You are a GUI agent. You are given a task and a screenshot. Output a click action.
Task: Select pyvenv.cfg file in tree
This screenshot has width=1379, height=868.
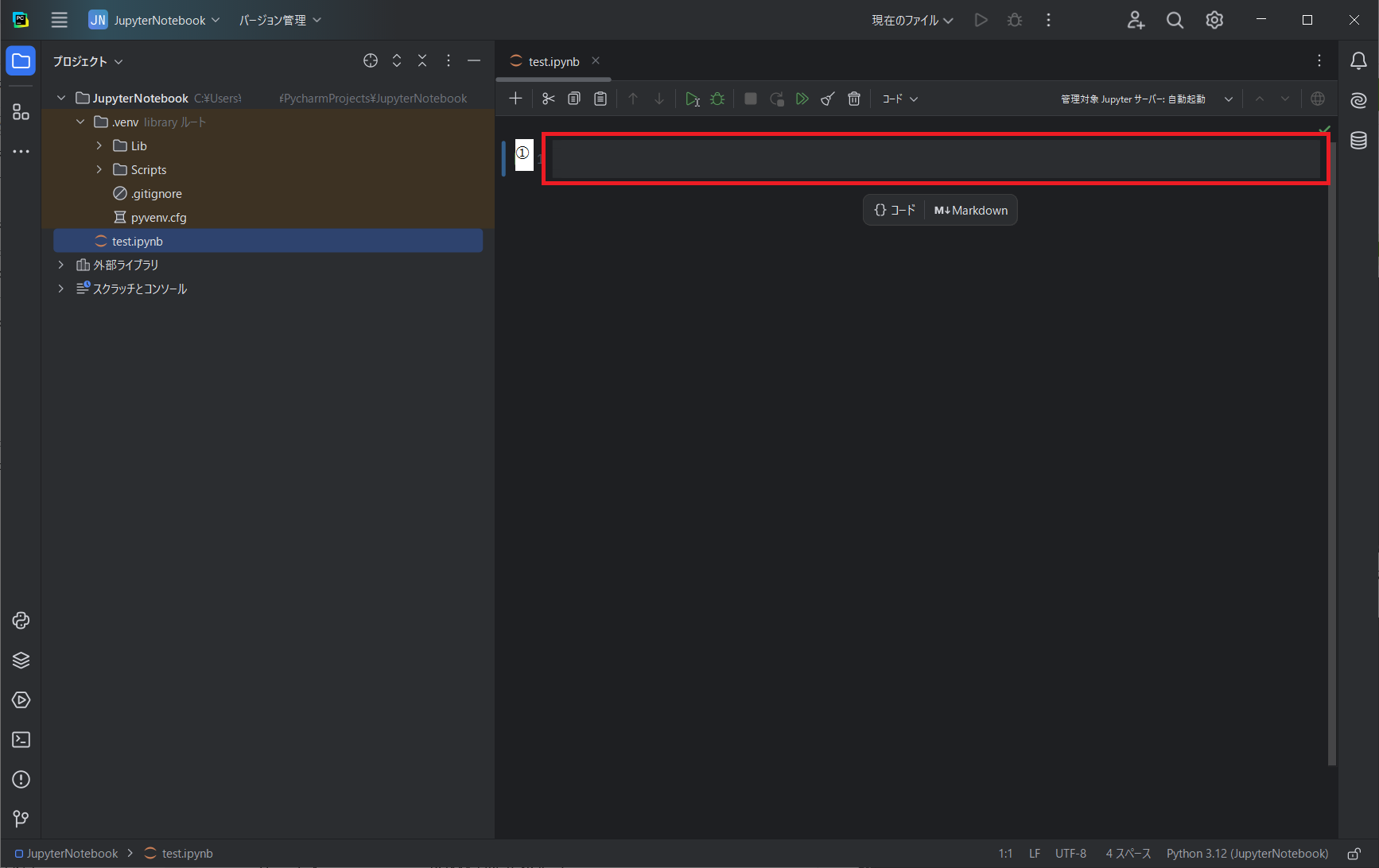pyautogui.click(x=159, y=217)
